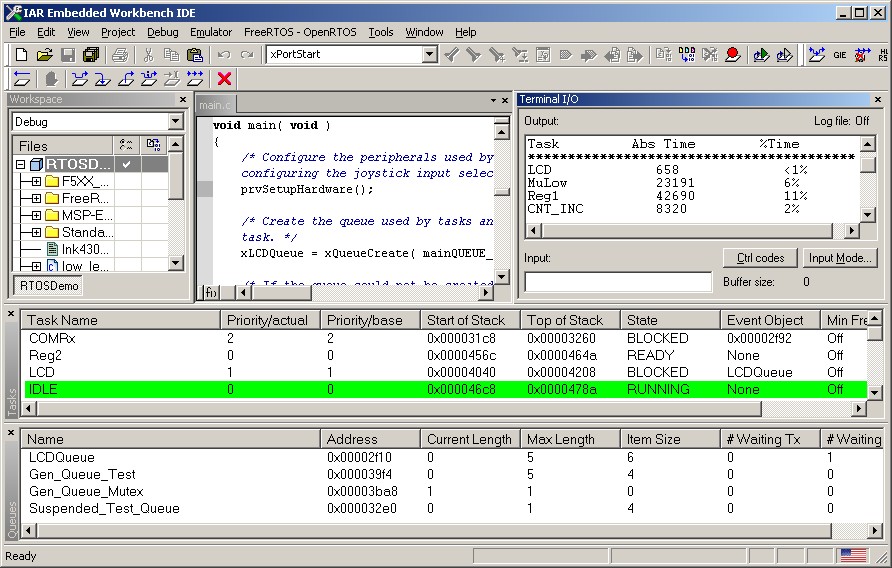Select the IDLE task row

[x=445, y=389]
